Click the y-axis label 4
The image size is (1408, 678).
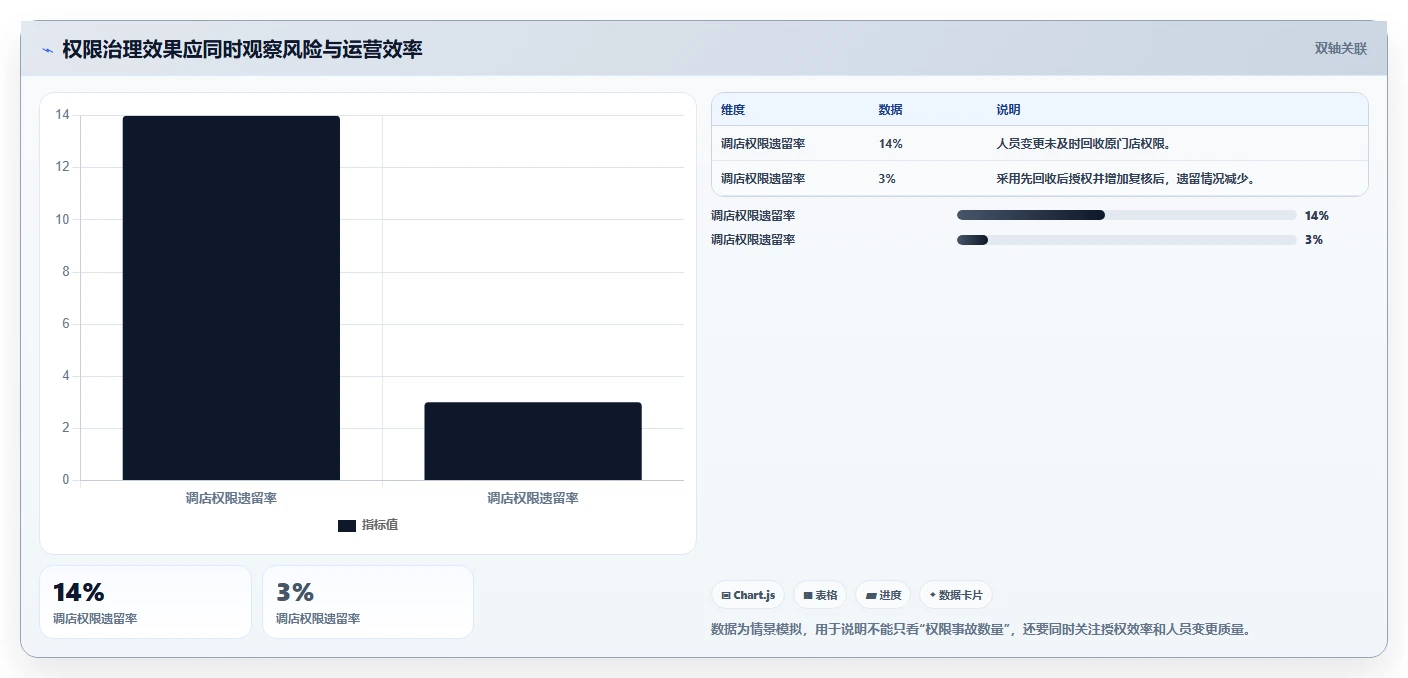[x=66, y=376]
